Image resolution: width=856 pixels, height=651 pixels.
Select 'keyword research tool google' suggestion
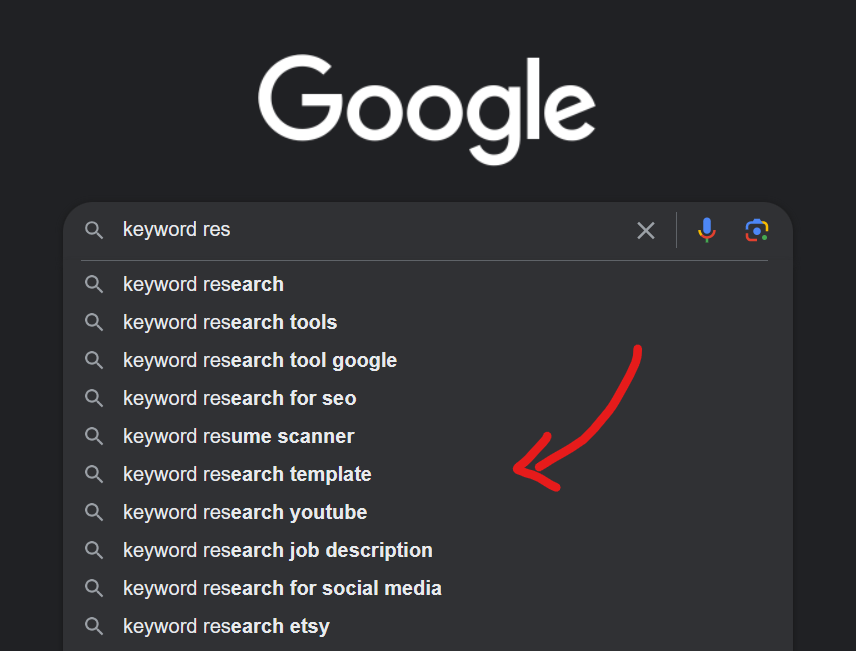[428, 360]
